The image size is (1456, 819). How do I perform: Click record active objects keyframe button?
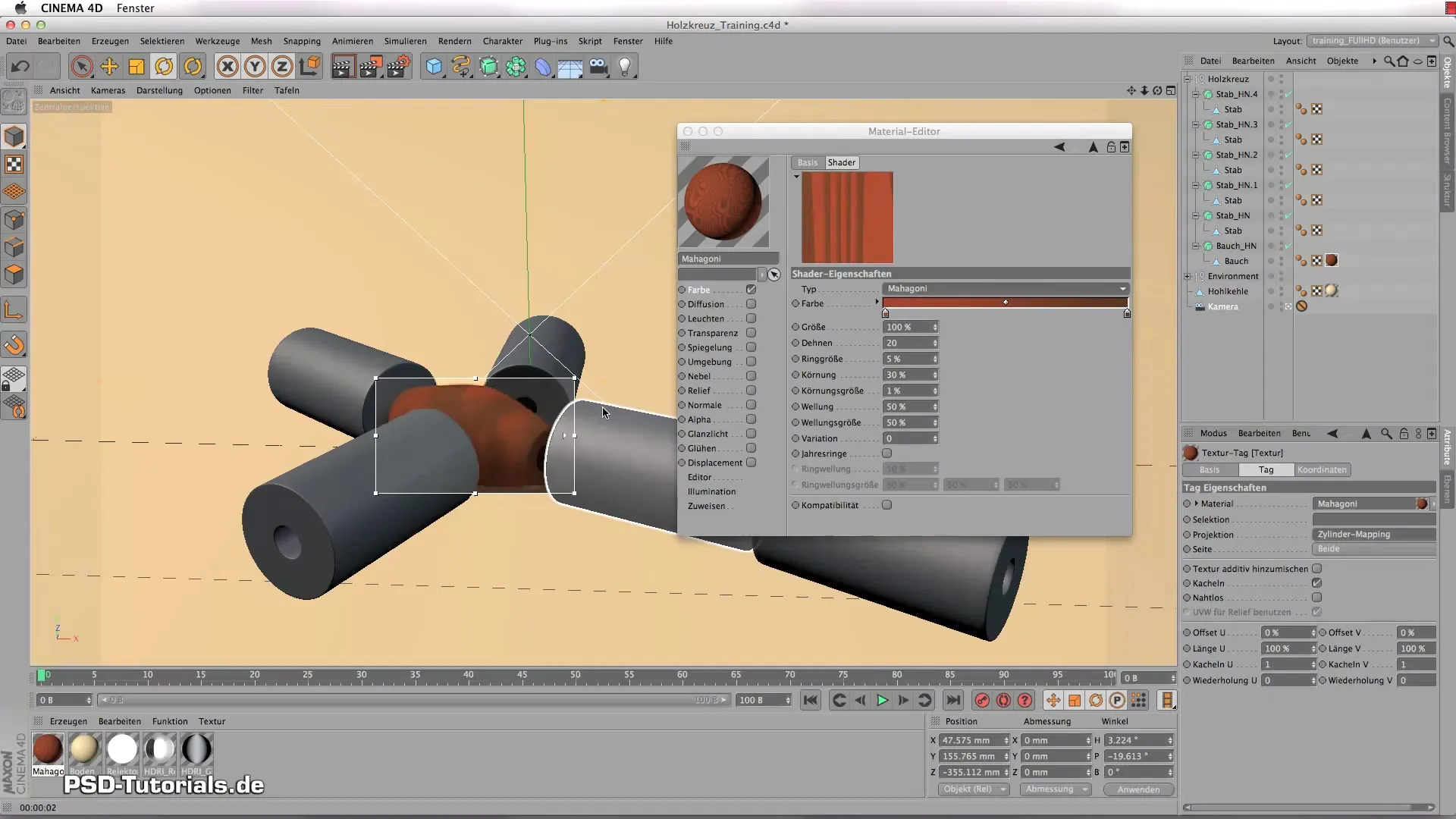[982, 700]
